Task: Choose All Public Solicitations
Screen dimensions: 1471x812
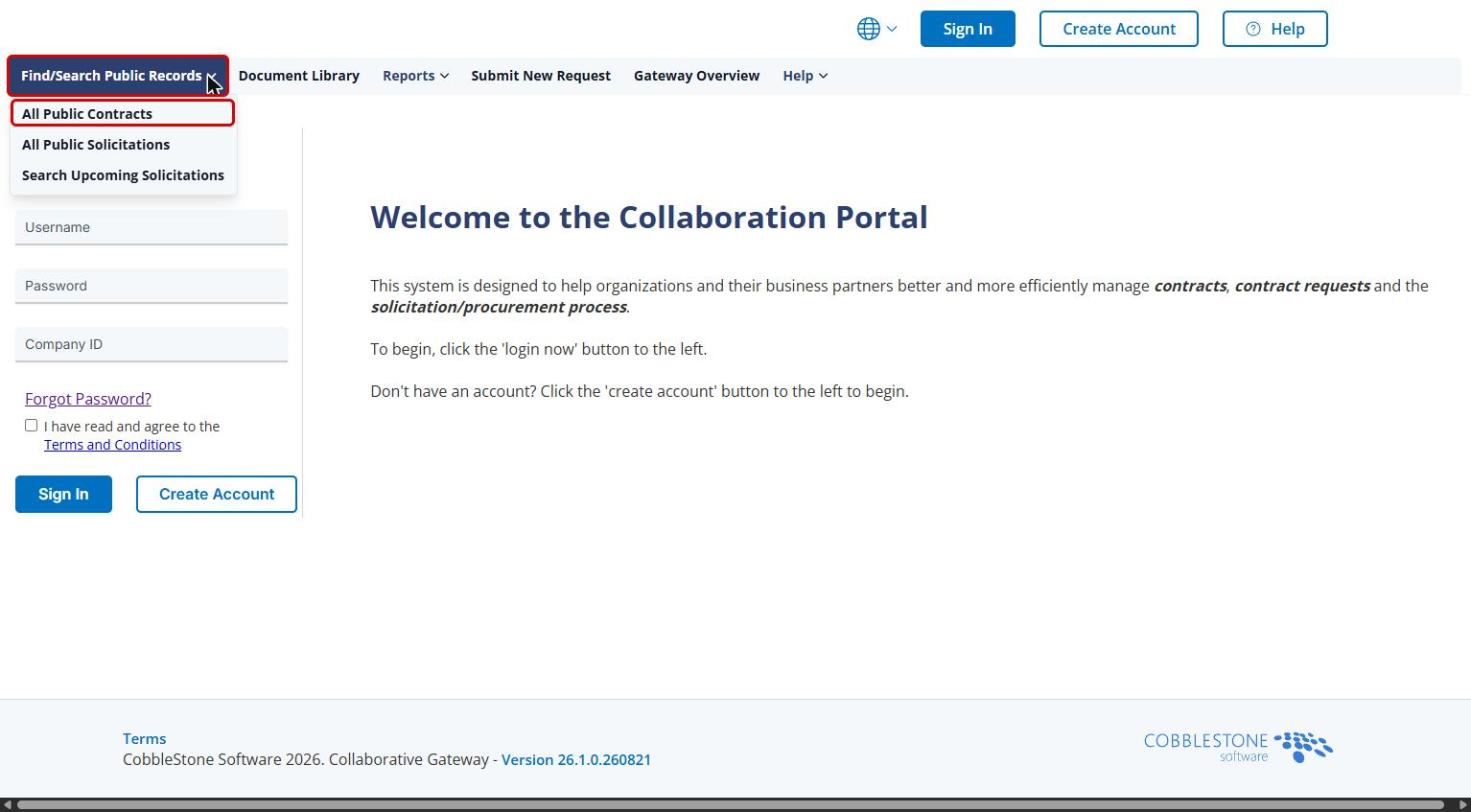Action: [x=96, y=145]
